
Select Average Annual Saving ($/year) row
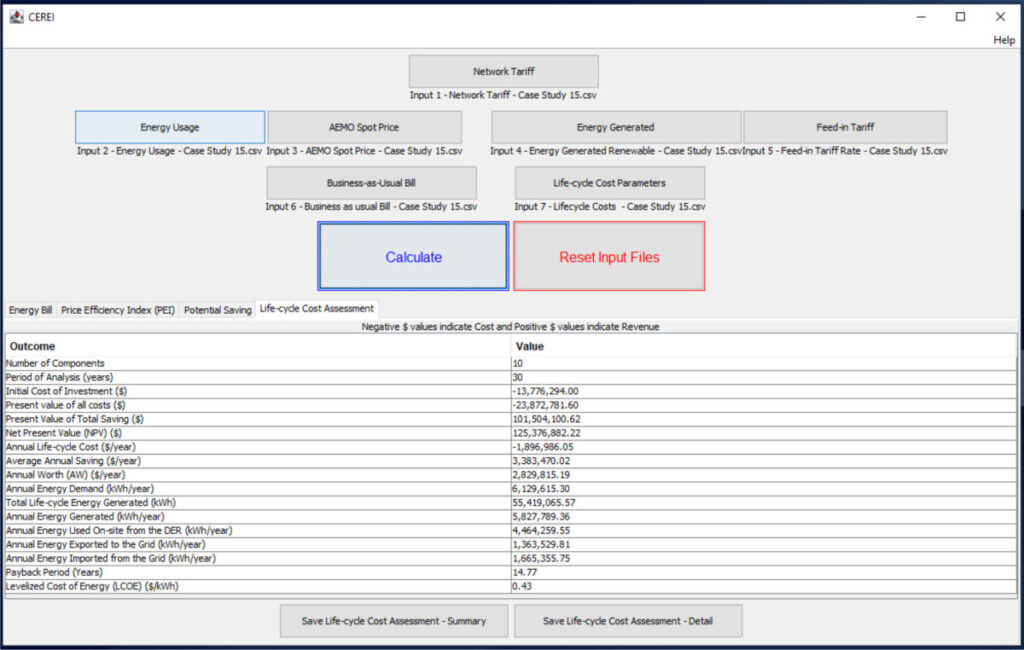[x=511, y=461]
